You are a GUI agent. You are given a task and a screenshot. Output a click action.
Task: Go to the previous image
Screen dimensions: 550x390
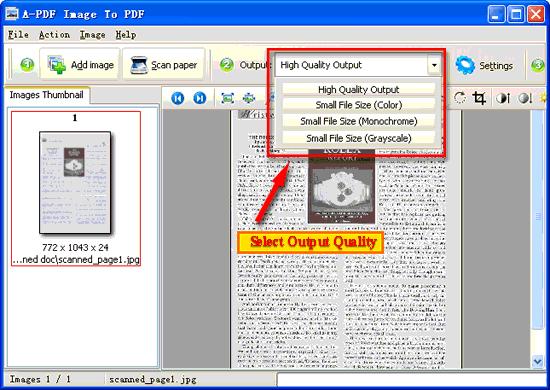(x=178, y=98)
